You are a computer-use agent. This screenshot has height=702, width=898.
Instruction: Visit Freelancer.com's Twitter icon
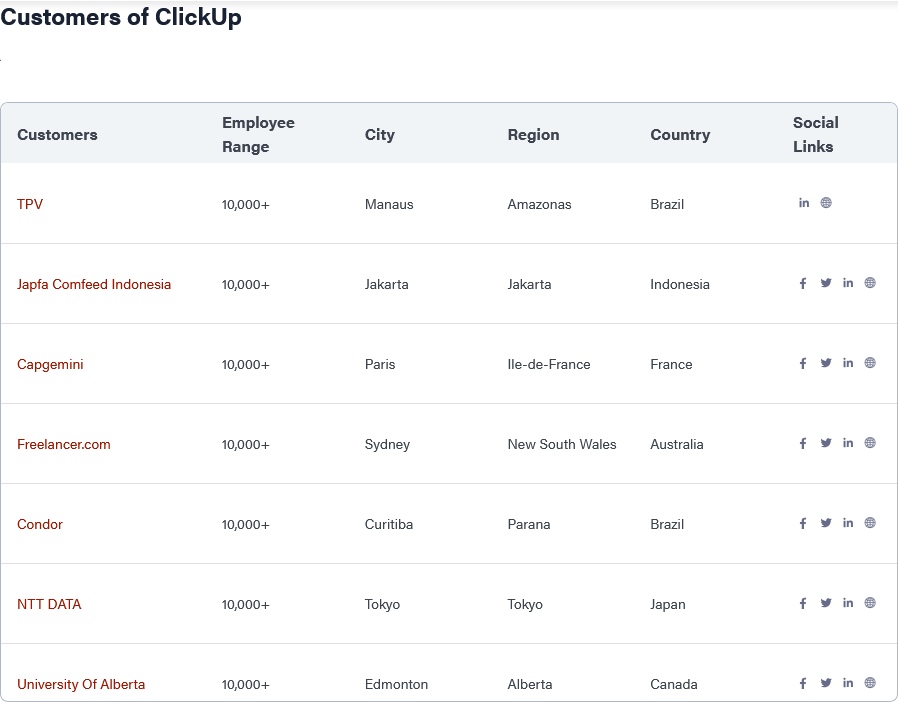826,443
